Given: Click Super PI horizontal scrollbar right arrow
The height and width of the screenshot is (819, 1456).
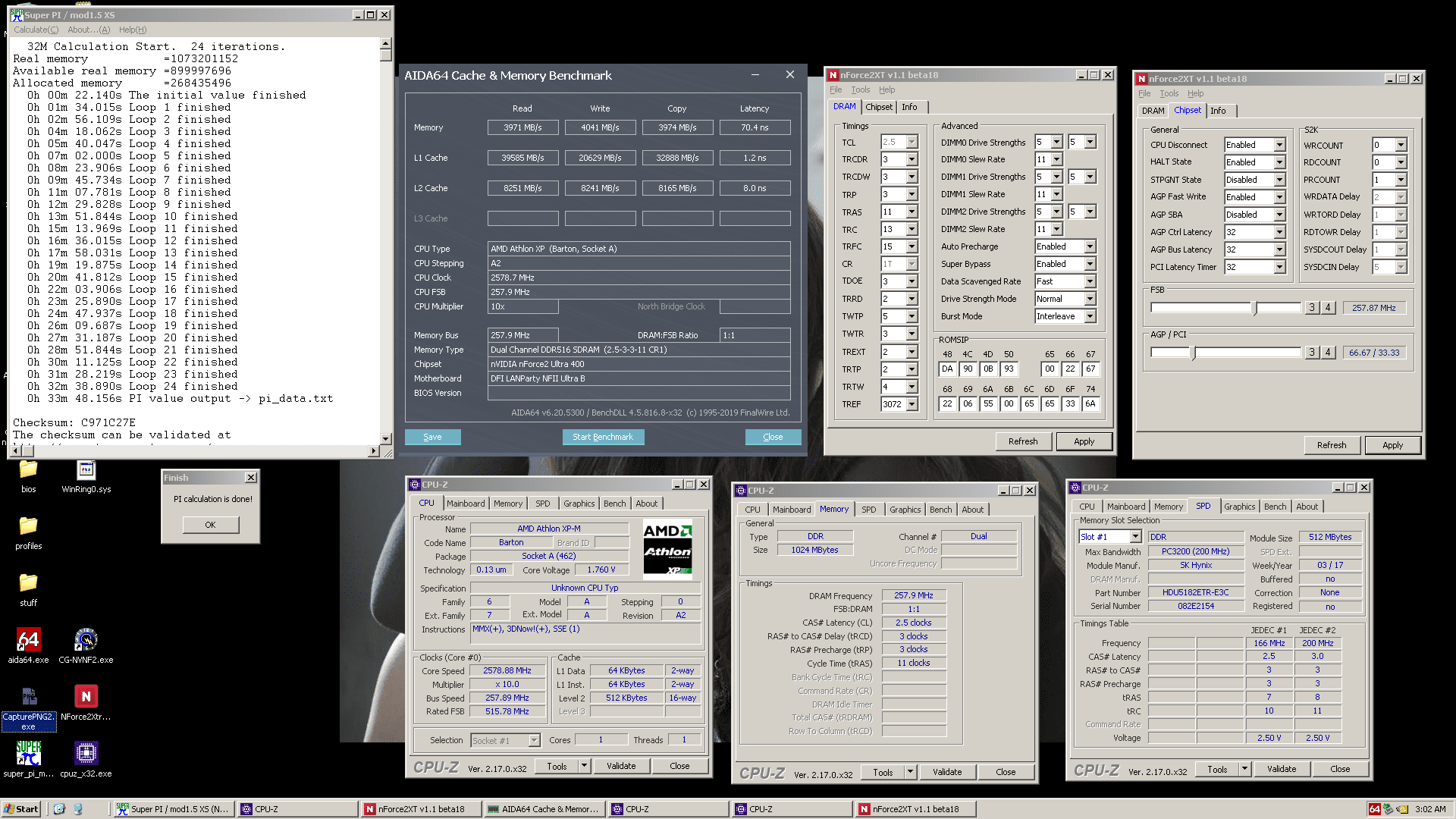Looking at the screenshot, I should click(x=374, y=451).
